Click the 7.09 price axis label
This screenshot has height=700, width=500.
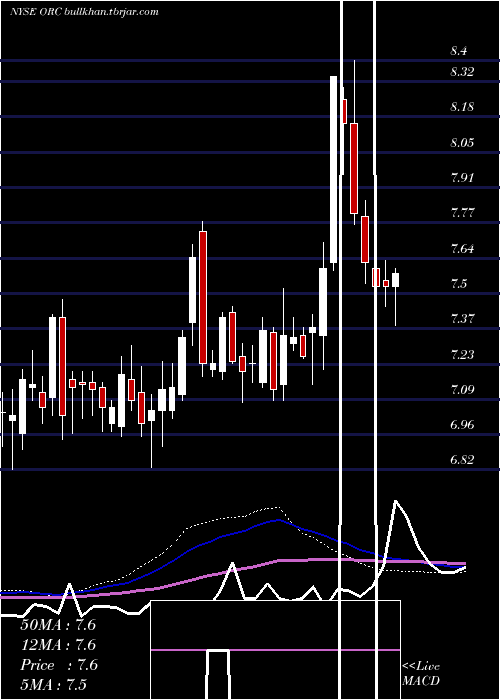(x=462, y=390)
